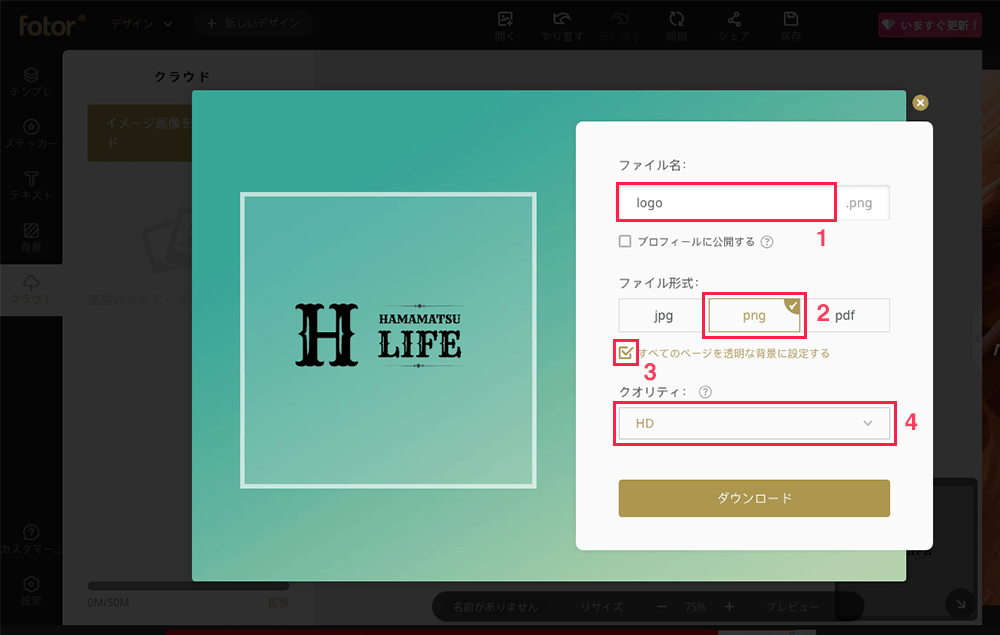Toggle the transparent background checkbox

626,353
